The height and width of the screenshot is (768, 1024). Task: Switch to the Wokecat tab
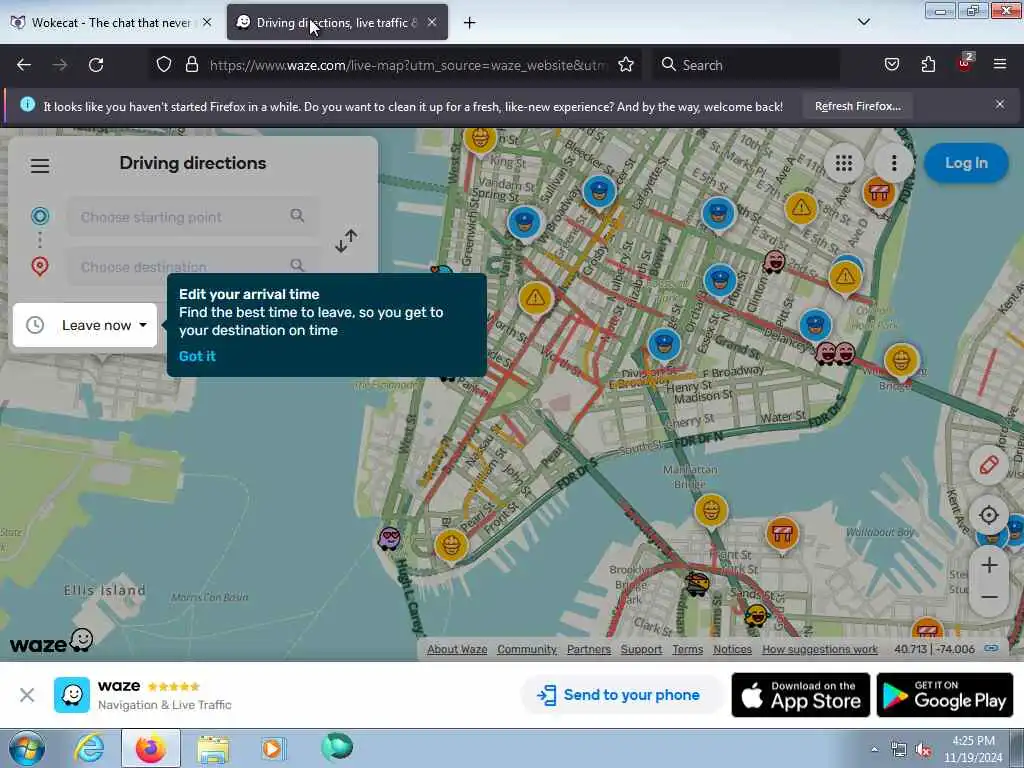[x=111, y=22]
